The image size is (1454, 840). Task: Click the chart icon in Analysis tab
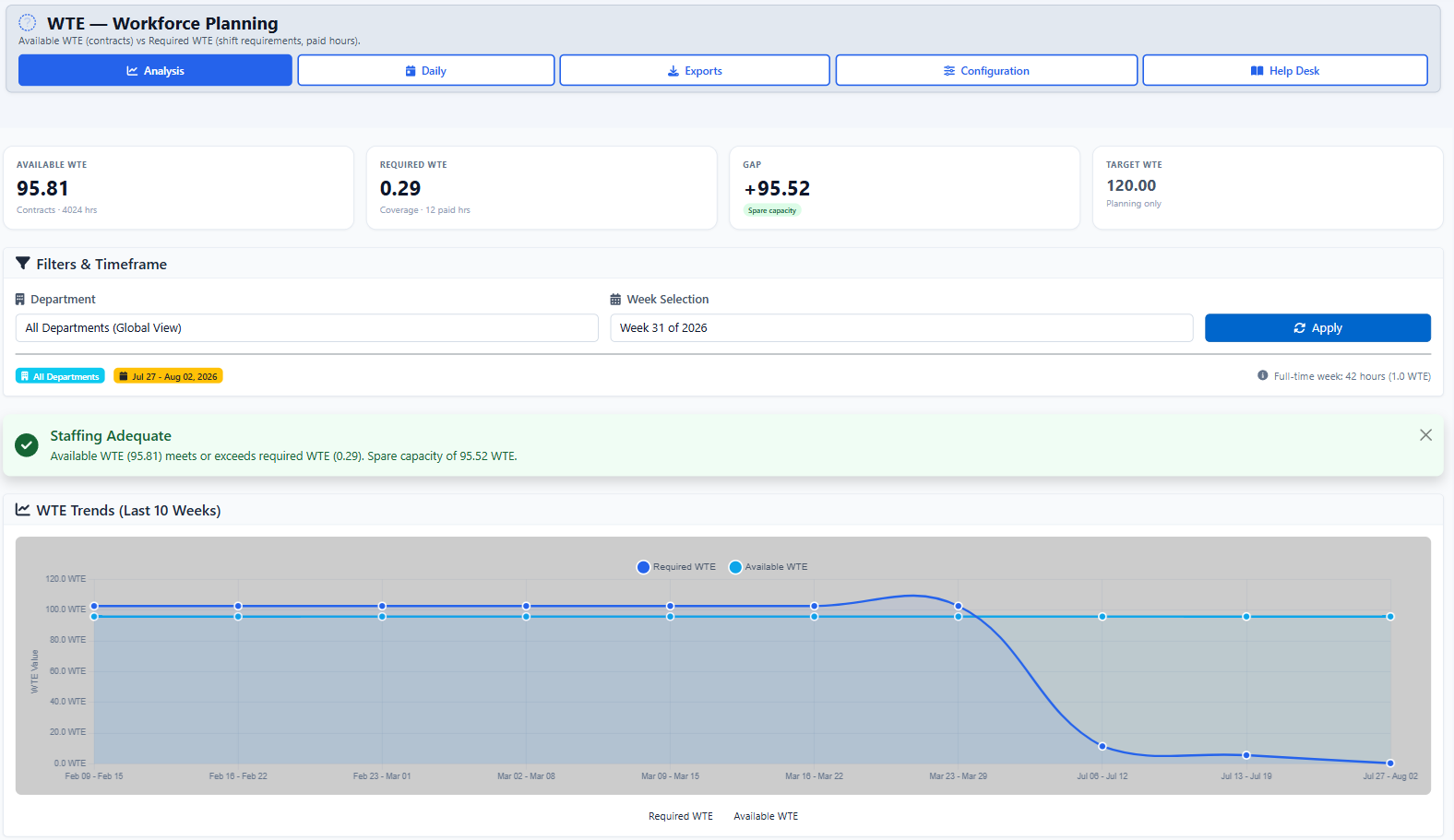(x=132, y=71)
